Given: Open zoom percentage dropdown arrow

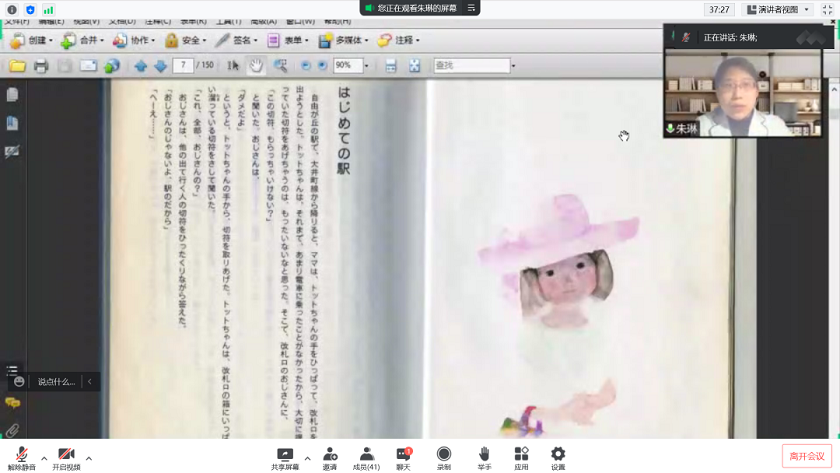Looking at the screenshot, I should click(x=366, y=66).
